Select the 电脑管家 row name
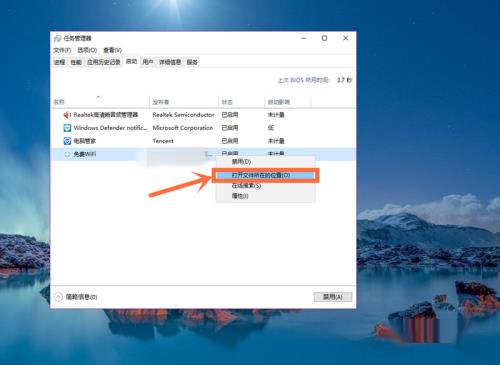Image resolution: width=500 pixels, height=365 pixels. (85, 141)
